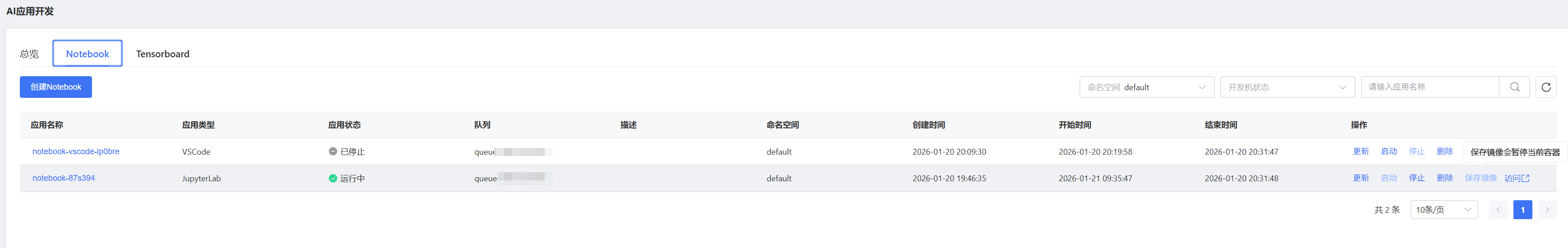
Task: Expand the 开发机状态 filter dropdown
Action: point(1287,87)
